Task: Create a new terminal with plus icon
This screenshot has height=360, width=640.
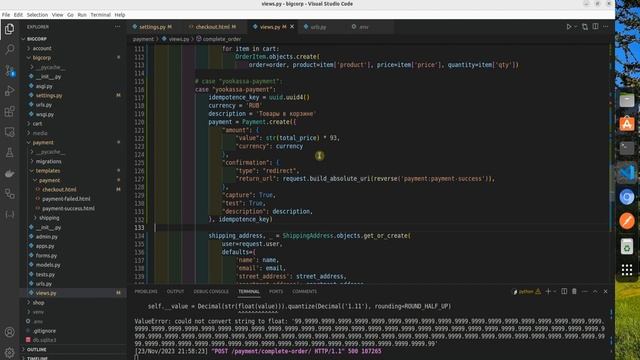Action: click(548, 291)
